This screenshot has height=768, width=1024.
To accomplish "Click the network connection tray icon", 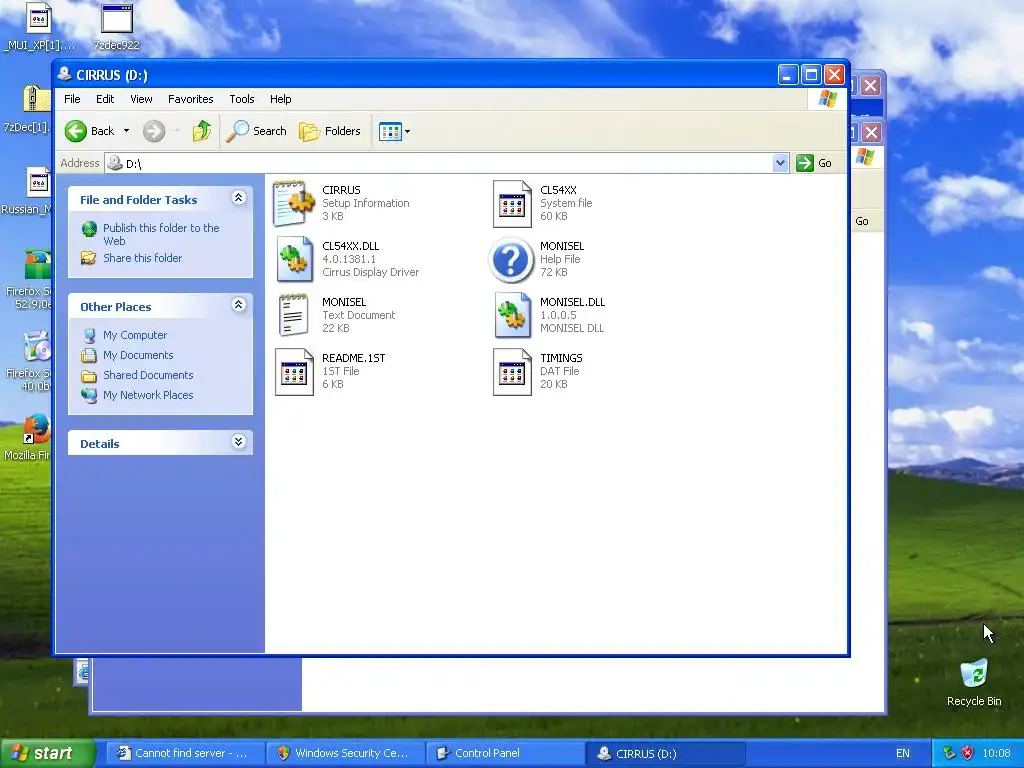I will click(x=949, y=753).
